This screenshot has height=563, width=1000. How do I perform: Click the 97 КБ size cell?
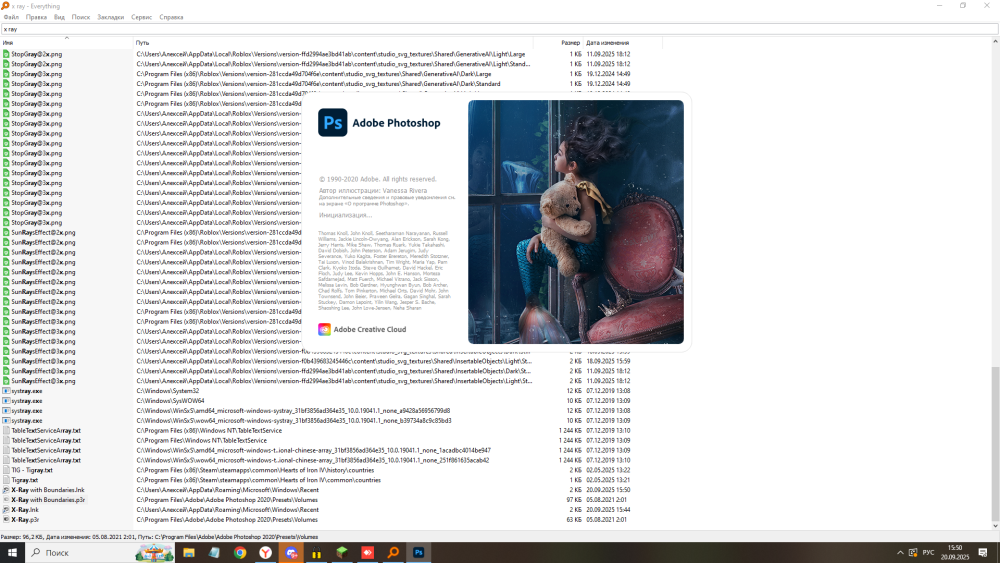(574, 500)
